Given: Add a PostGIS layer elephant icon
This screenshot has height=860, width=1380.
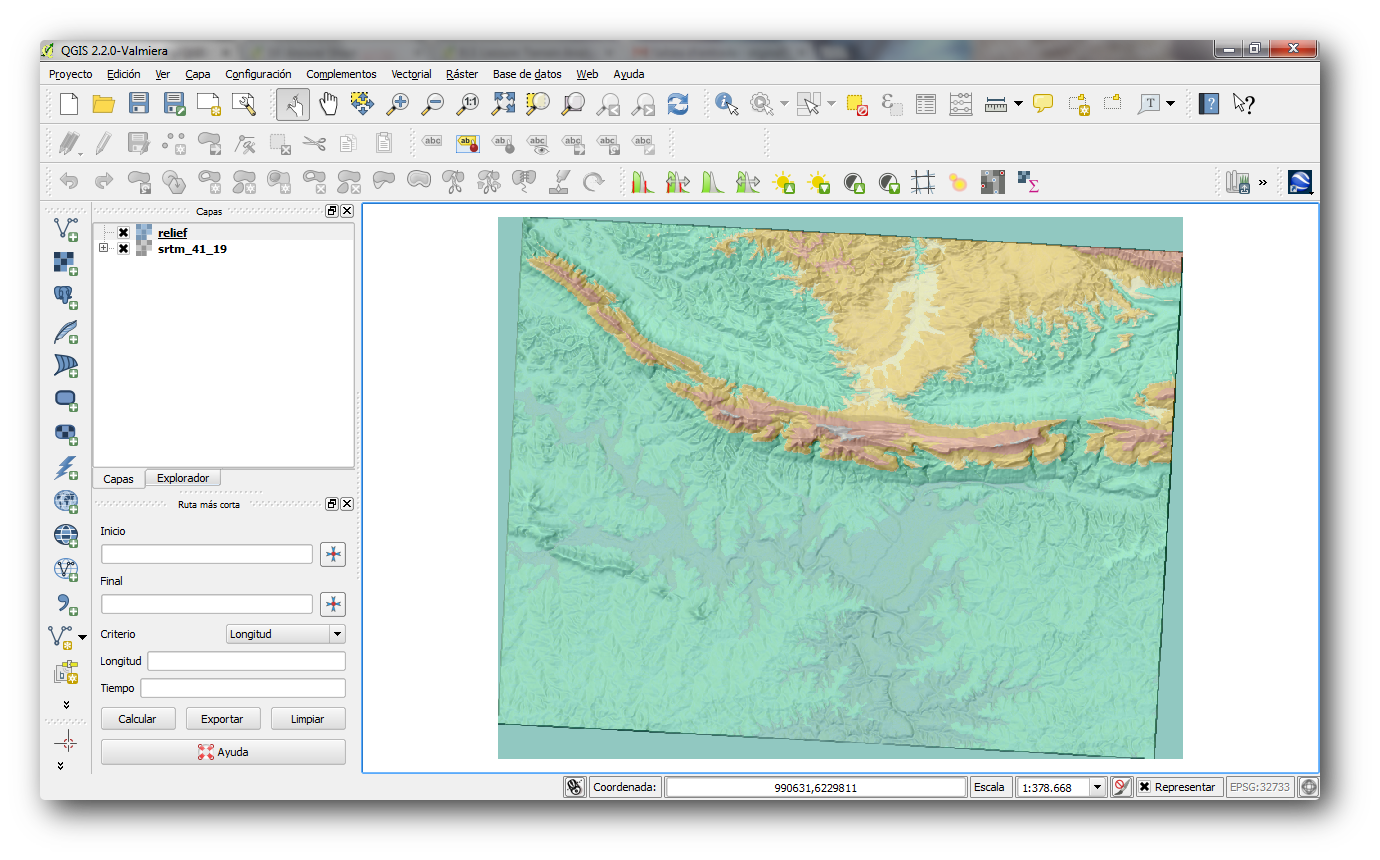Looking at the screenshot, I should pos(66,297).
